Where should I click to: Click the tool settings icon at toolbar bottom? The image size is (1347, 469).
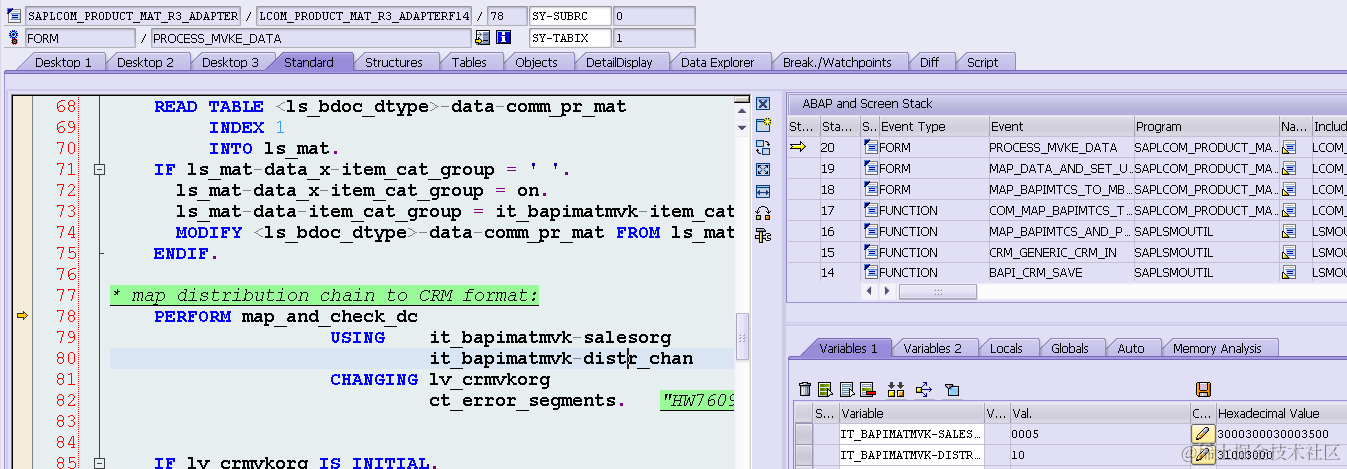(x=763, y=235)
